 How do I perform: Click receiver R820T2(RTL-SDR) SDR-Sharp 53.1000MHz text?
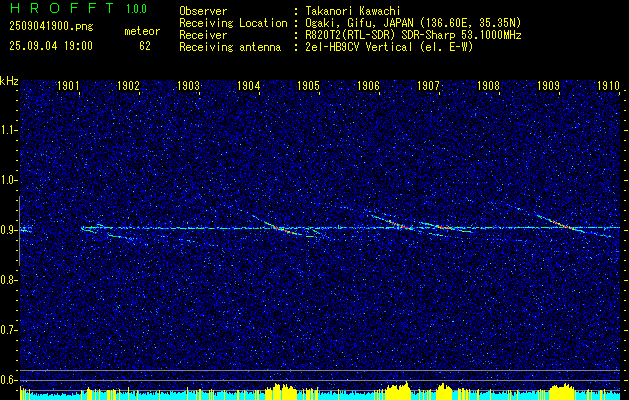(412, 35)
